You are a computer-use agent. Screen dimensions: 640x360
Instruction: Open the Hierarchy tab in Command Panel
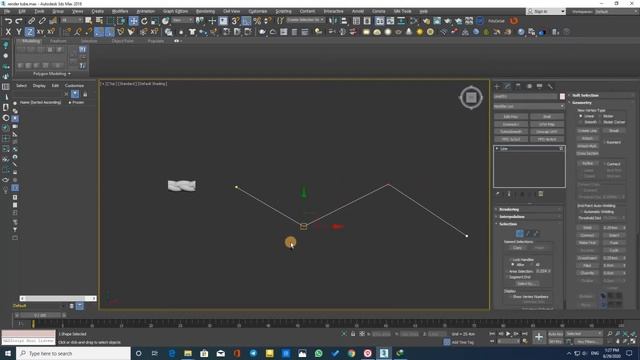coord(518,86)
